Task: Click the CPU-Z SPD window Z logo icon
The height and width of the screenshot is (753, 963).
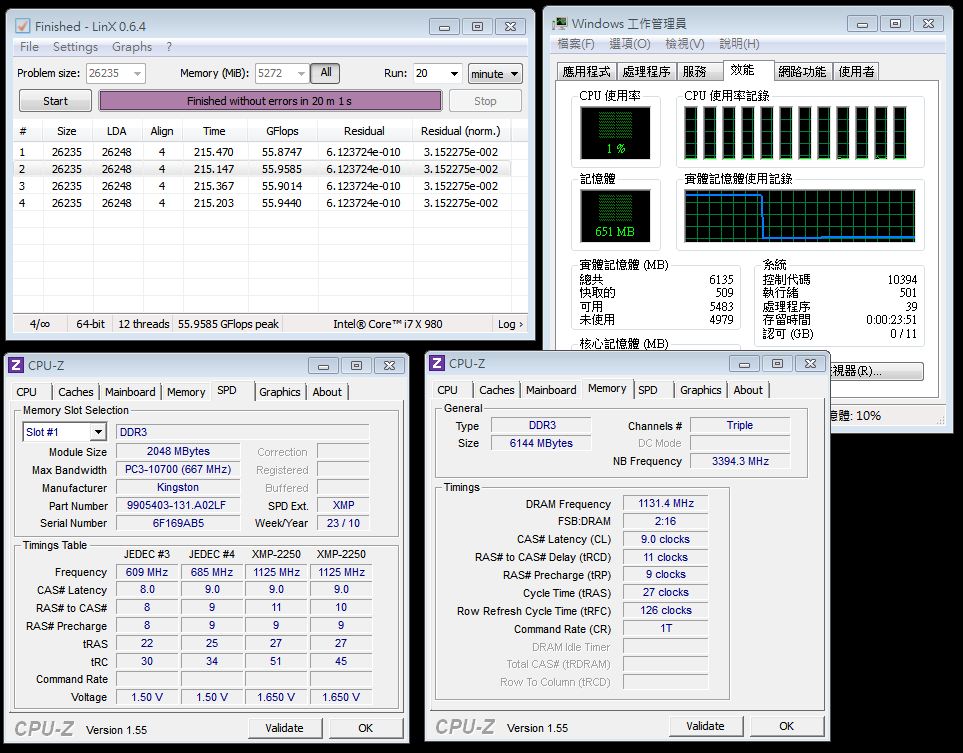Action: coord(16,365)
